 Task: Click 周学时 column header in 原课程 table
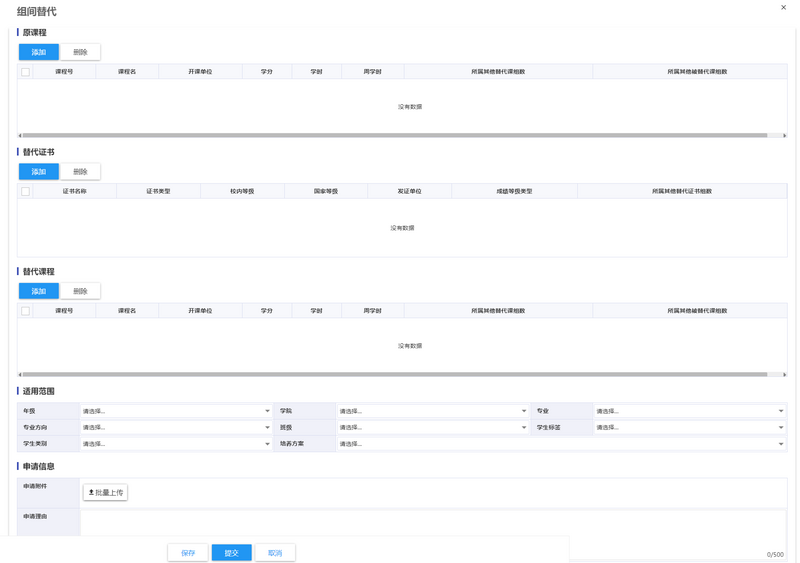372,72
